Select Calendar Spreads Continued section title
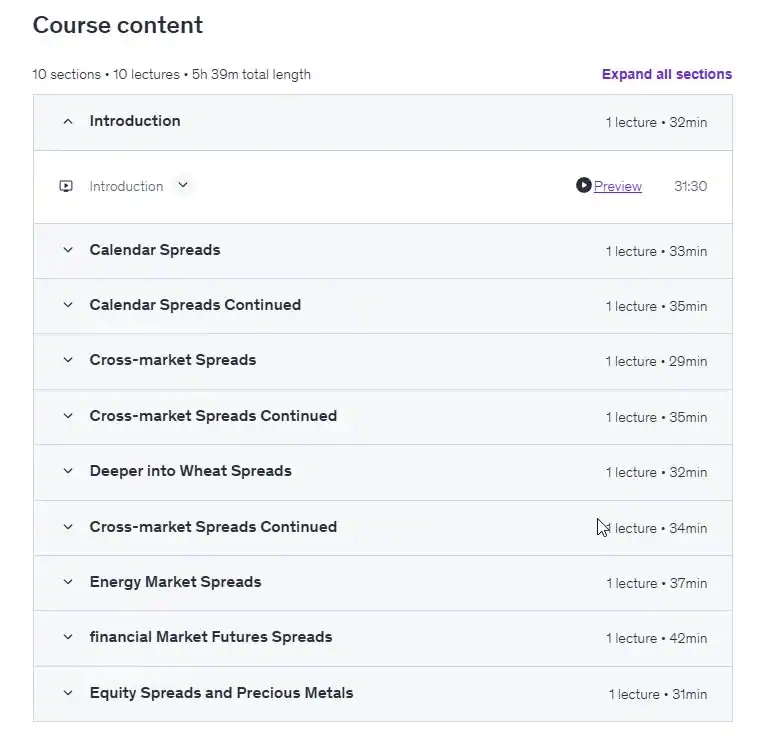This screenshot has height=735, width=758. point(195,305)
